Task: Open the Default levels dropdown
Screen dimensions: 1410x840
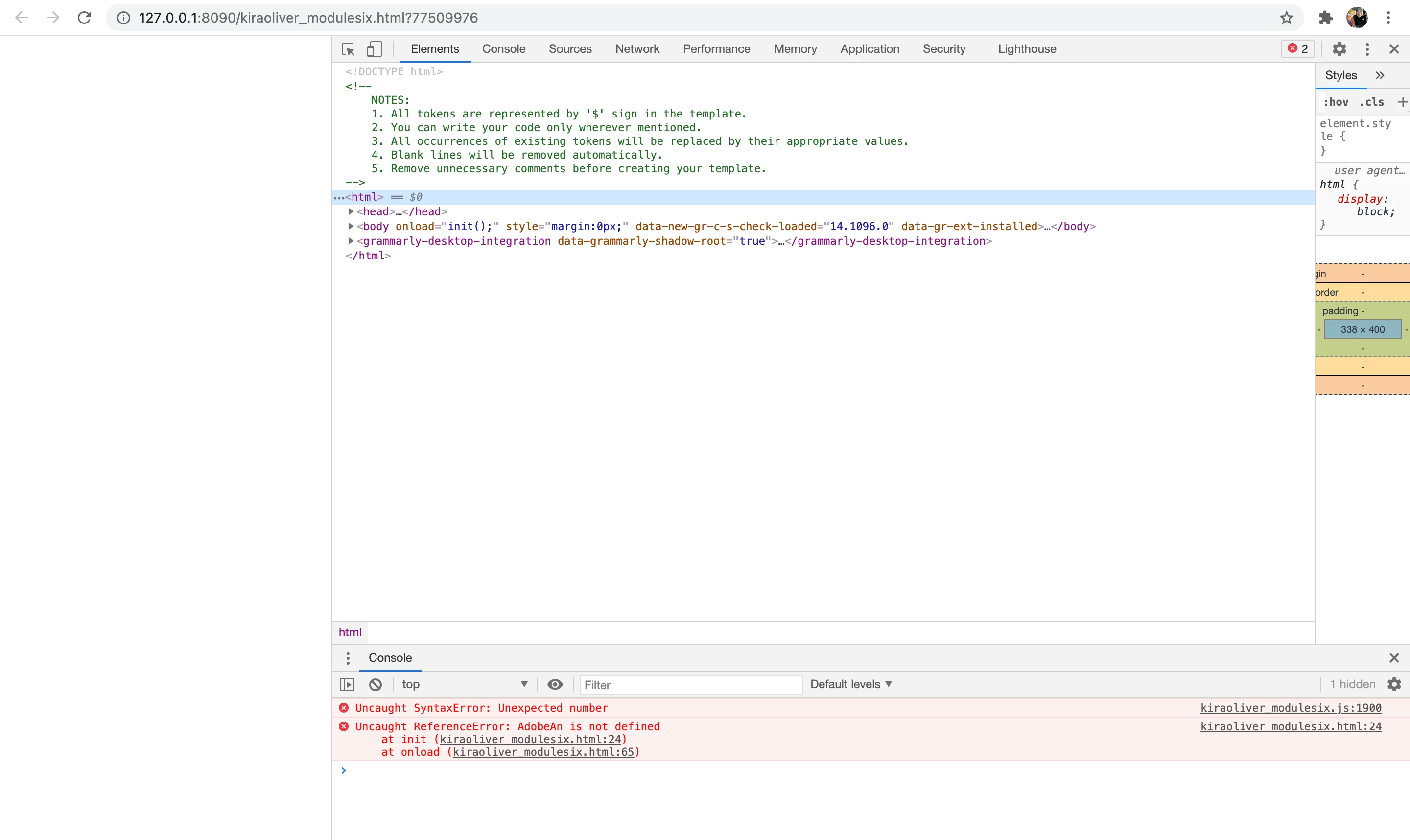Action: pos(850,684)
